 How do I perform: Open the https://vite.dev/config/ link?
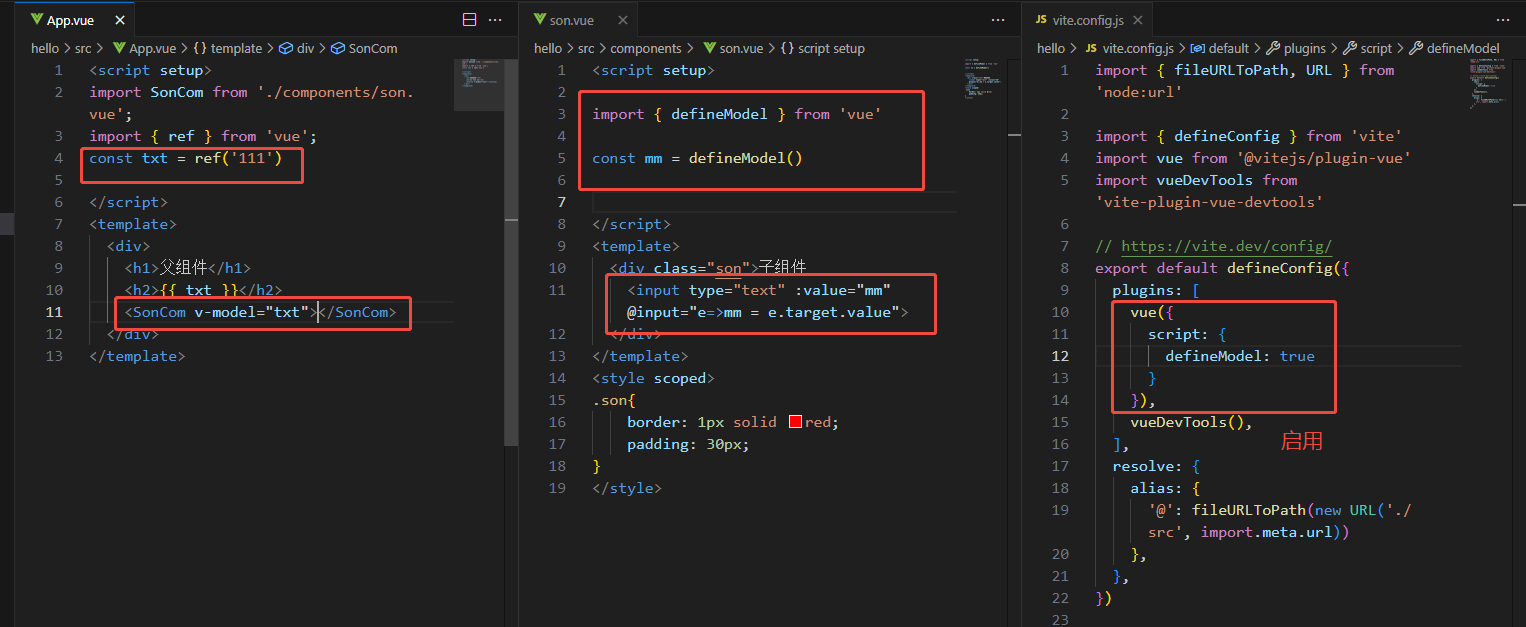click(x=1226, y=246)
